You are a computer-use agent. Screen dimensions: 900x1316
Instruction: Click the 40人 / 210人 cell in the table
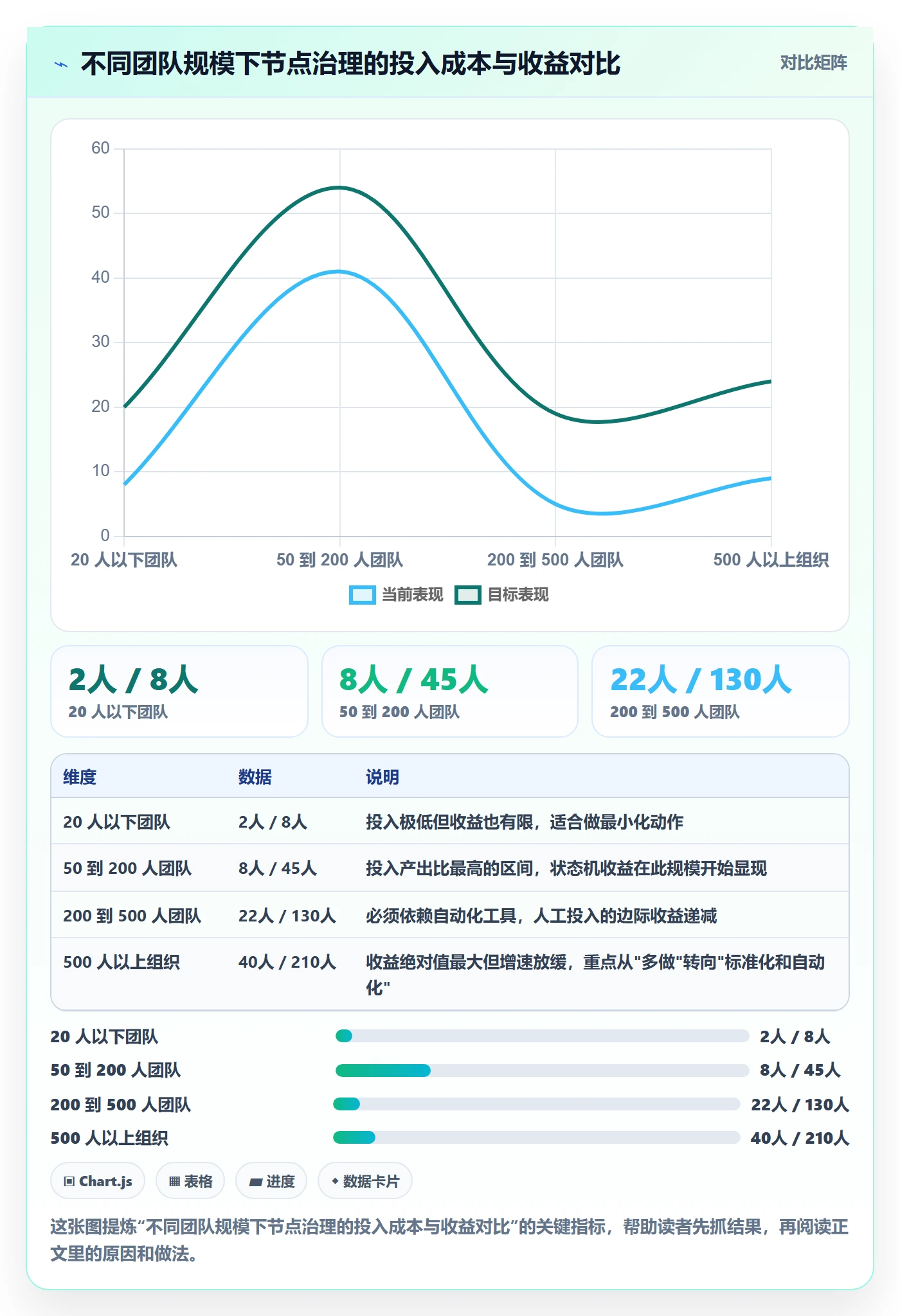pyautogui.click(x=287, y=962)
